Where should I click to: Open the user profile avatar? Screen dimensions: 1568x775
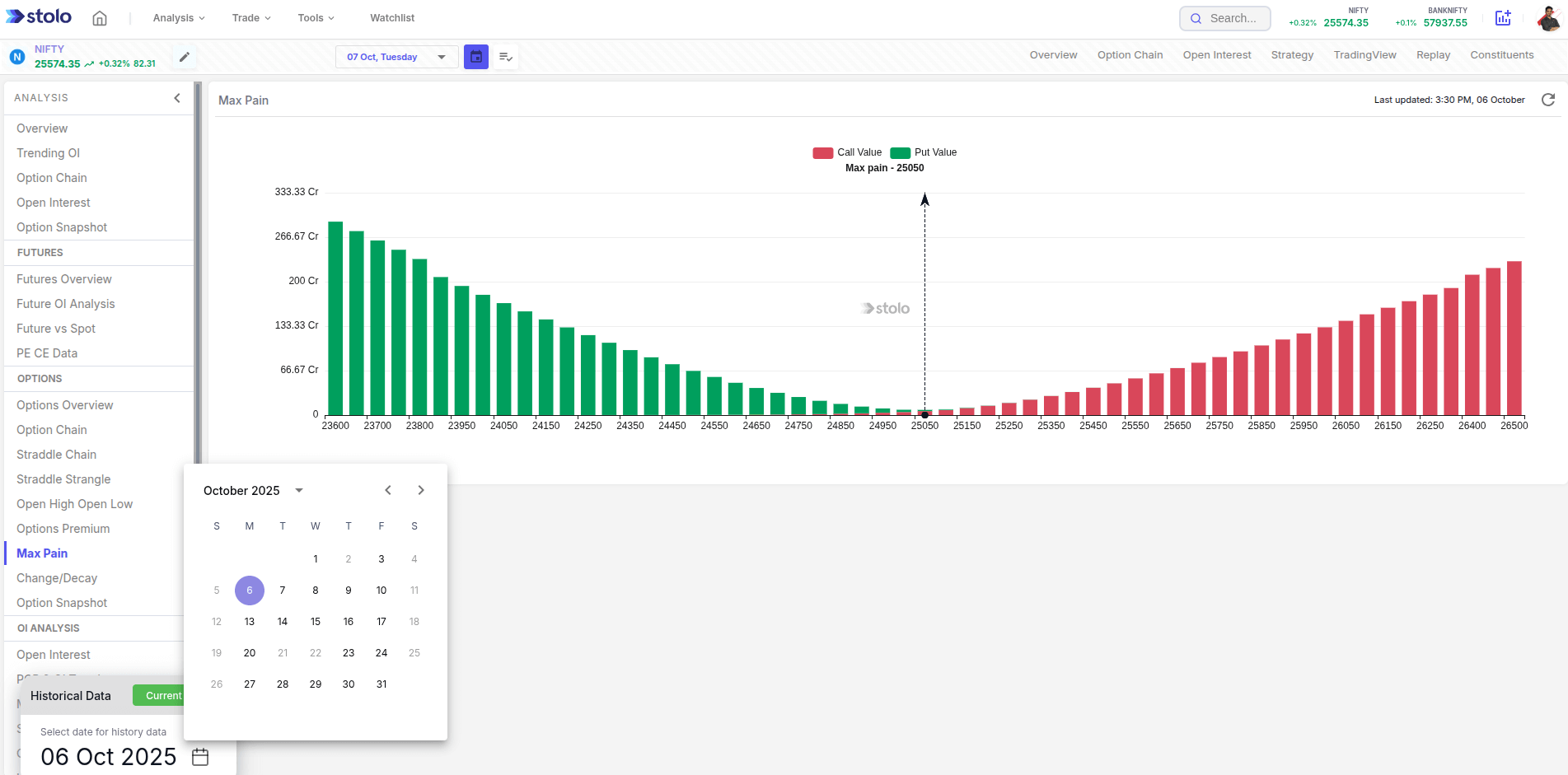(x=1548, y=18)
